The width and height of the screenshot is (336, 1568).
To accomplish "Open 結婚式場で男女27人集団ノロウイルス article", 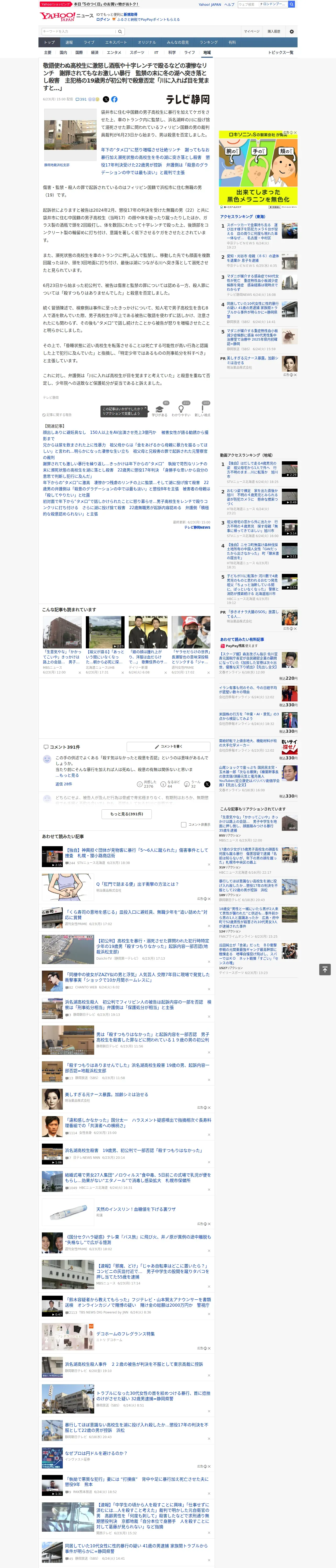I will tap(138, 1177).
